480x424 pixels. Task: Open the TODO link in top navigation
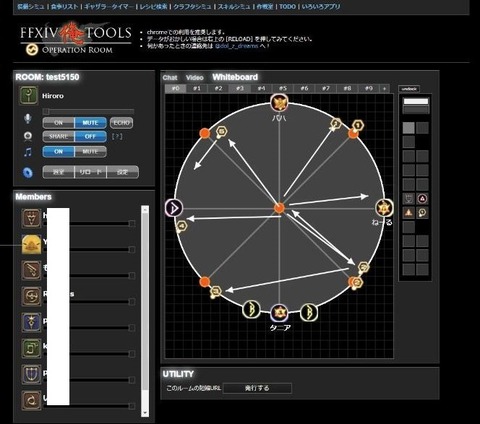[287, 6]
